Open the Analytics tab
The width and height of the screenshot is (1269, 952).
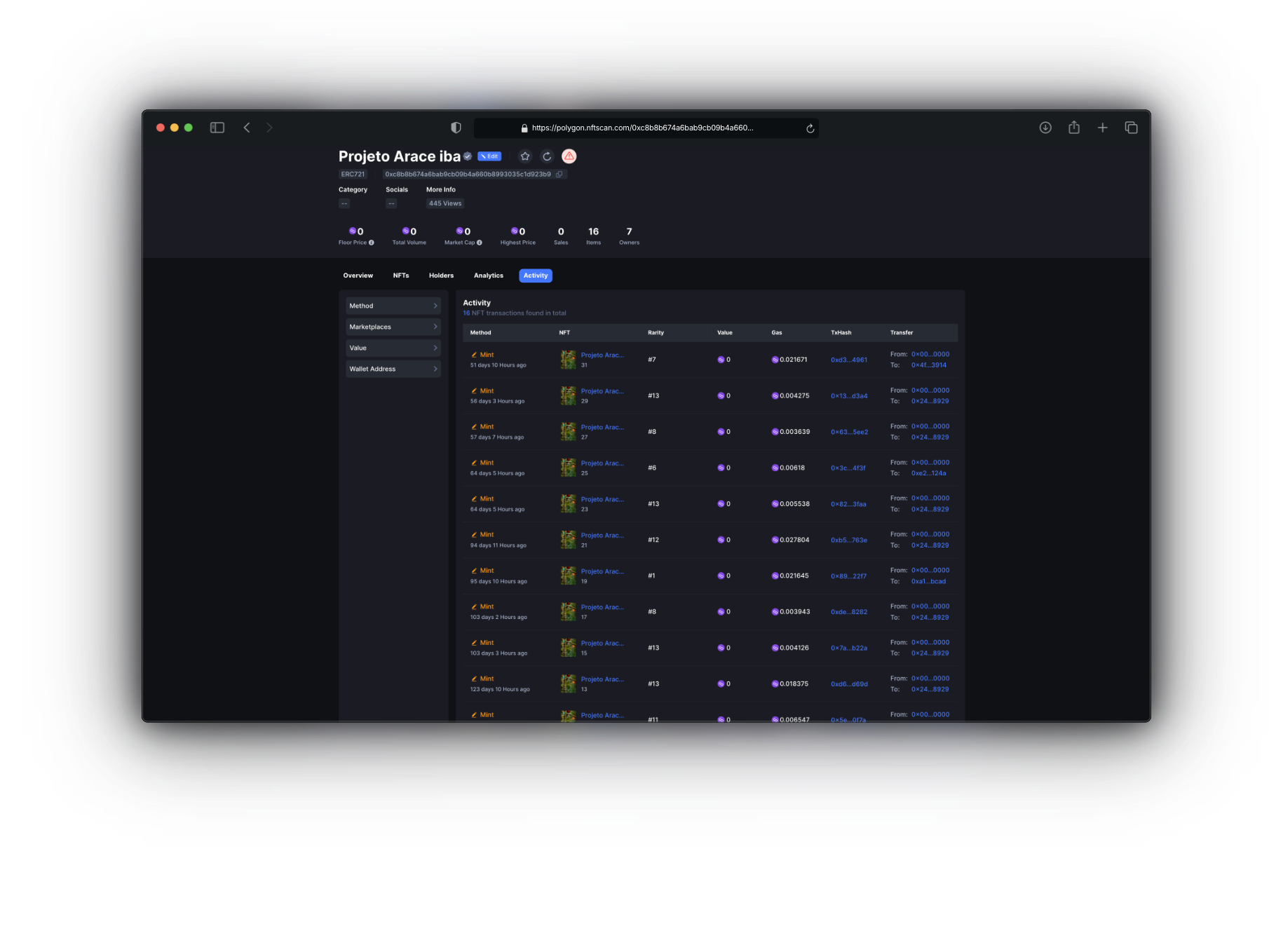point(489,276)
